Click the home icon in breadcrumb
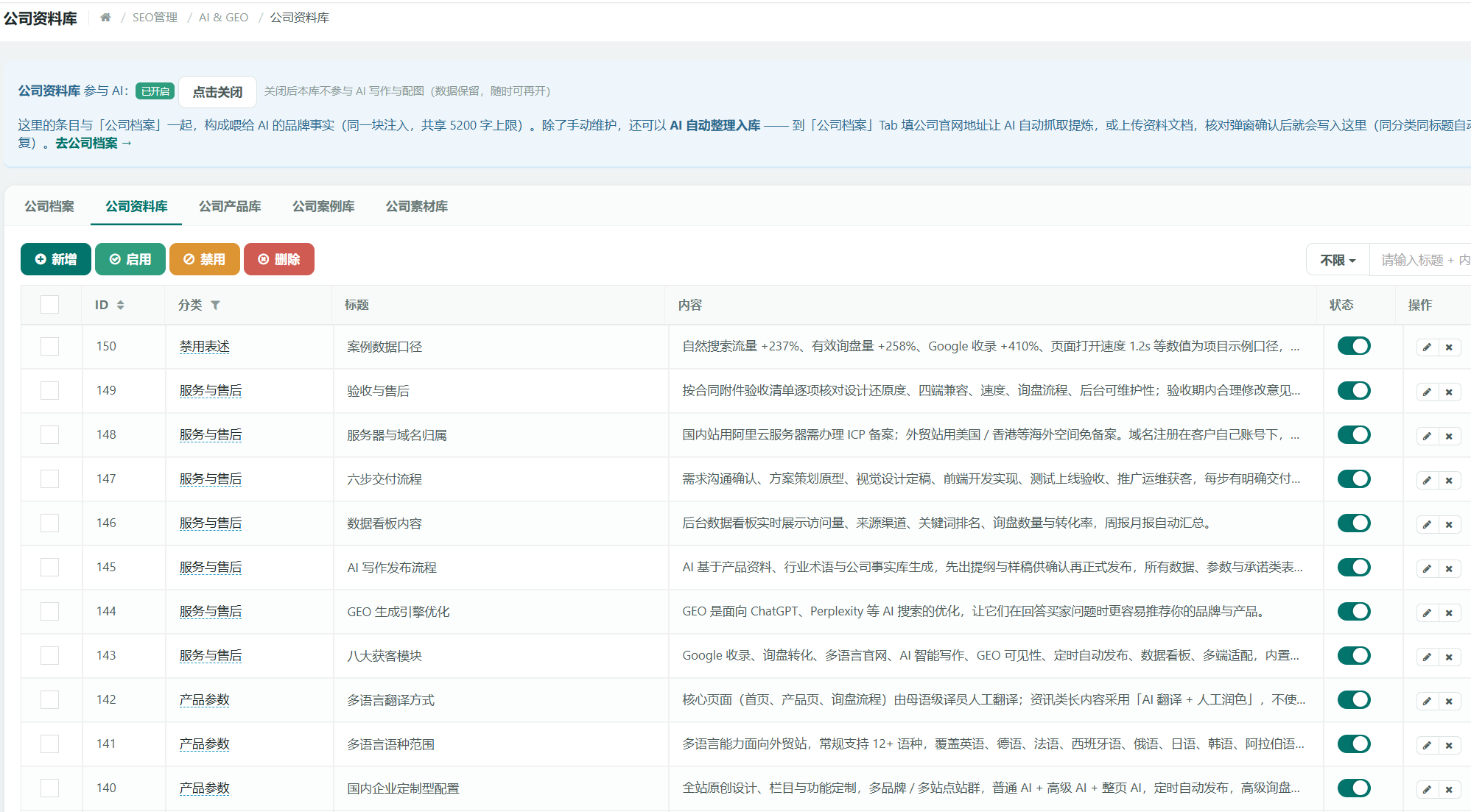 pyautogui.click(x=105, y=17)
